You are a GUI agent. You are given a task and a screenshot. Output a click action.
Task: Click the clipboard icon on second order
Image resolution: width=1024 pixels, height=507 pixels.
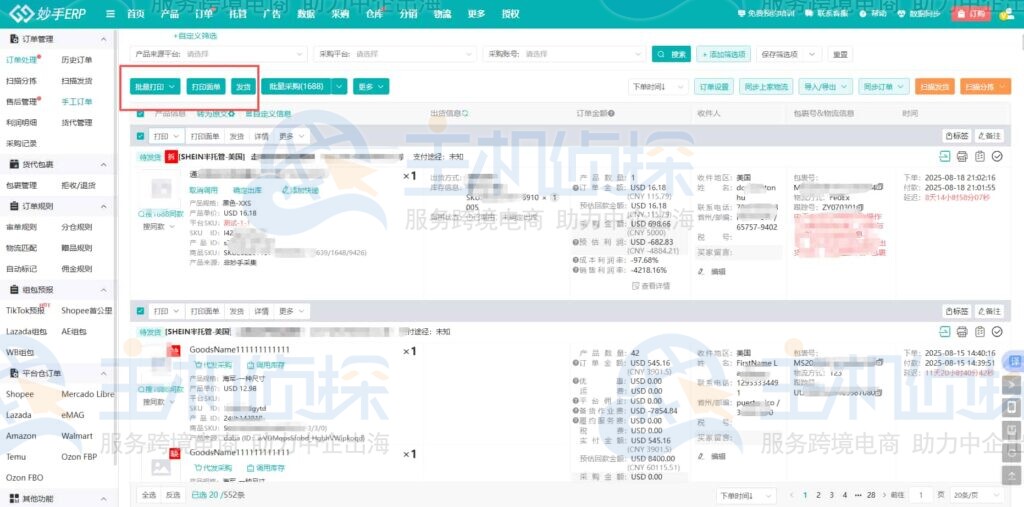coord(980,331)
